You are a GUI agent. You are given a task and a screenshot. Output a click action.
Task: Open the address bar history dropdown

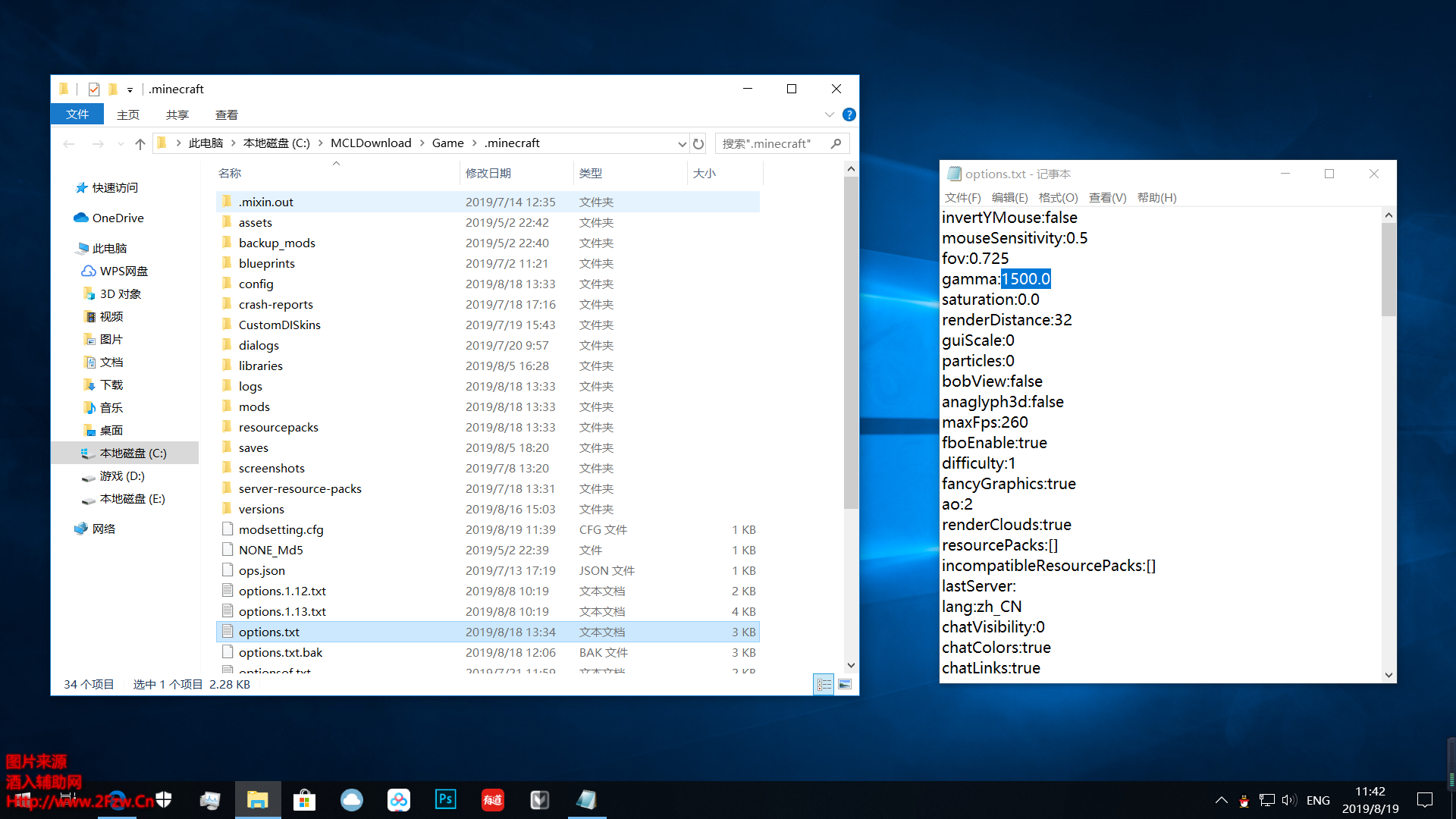[682, 143]
